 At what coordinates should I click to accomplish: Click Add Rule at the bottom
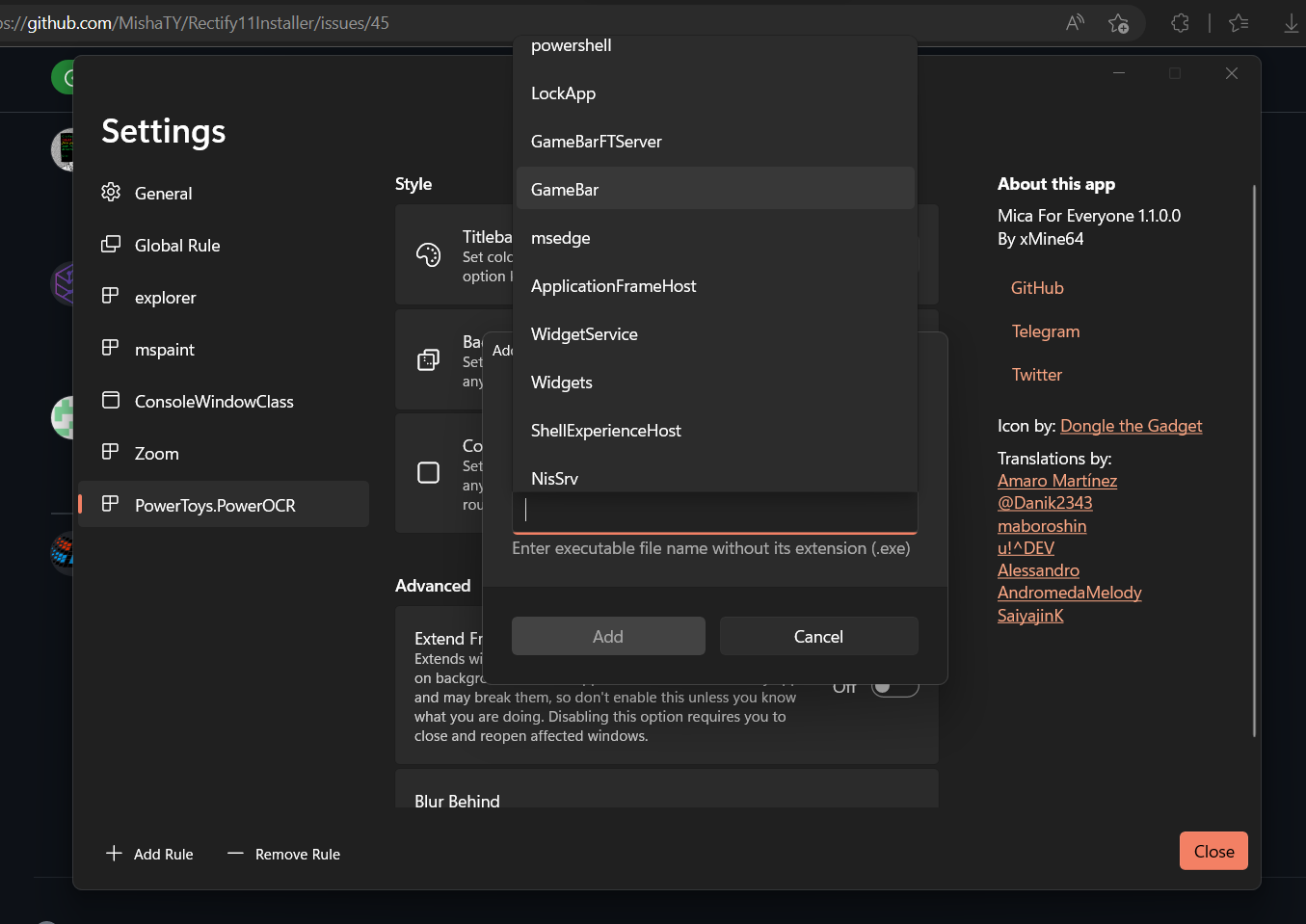point(149,854)
